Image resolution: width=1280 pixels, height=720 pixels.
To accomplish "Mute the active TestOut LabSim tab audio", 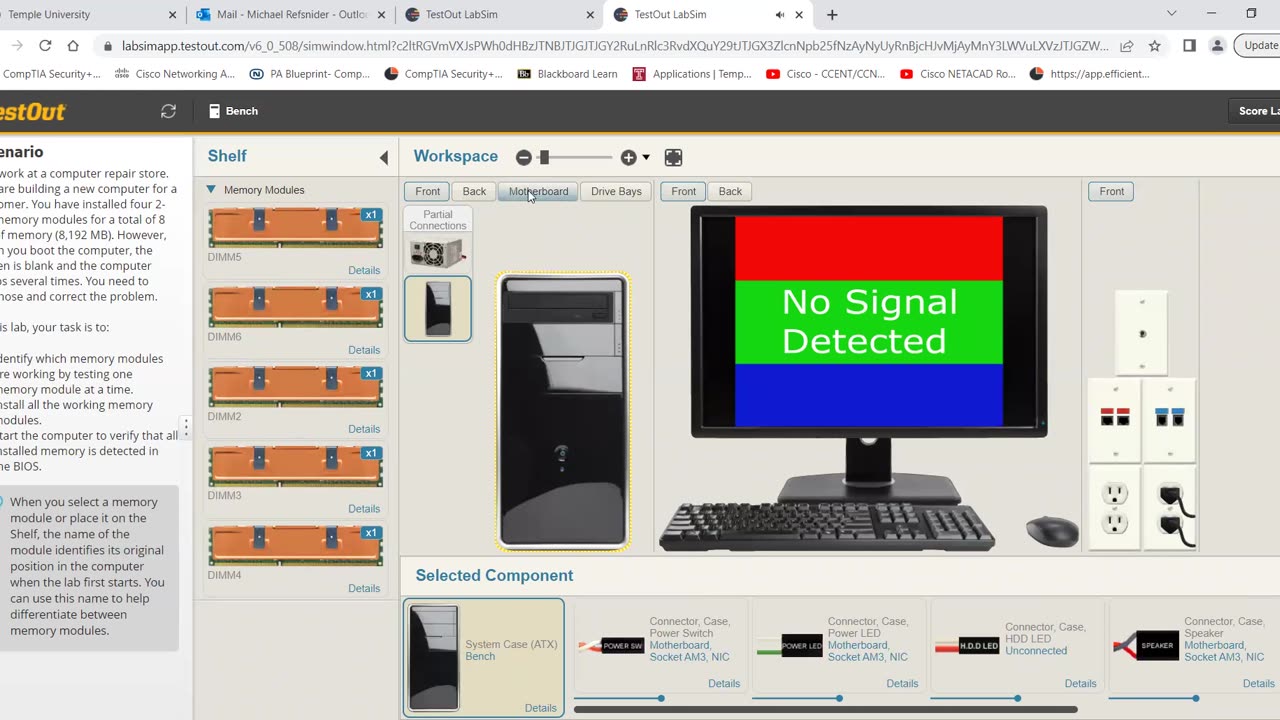I will (780, 15).
